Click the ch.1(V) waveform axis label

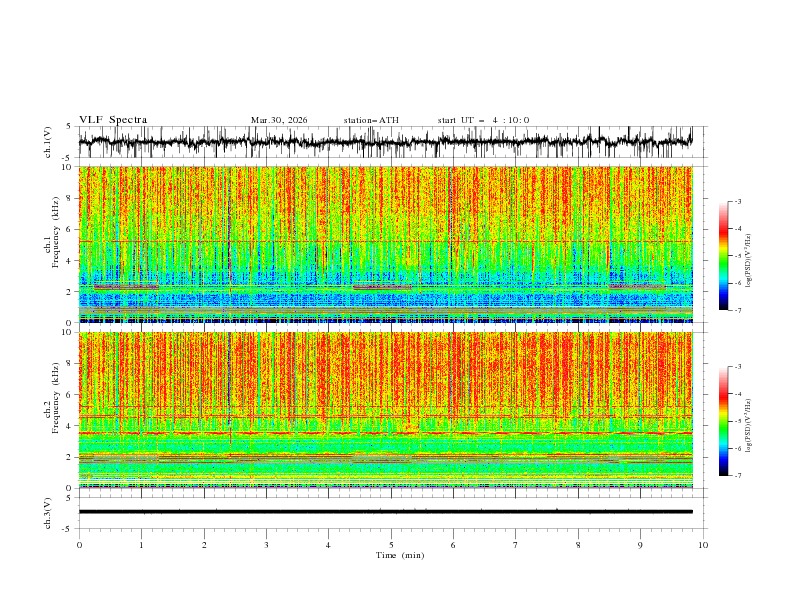point(48,142)
